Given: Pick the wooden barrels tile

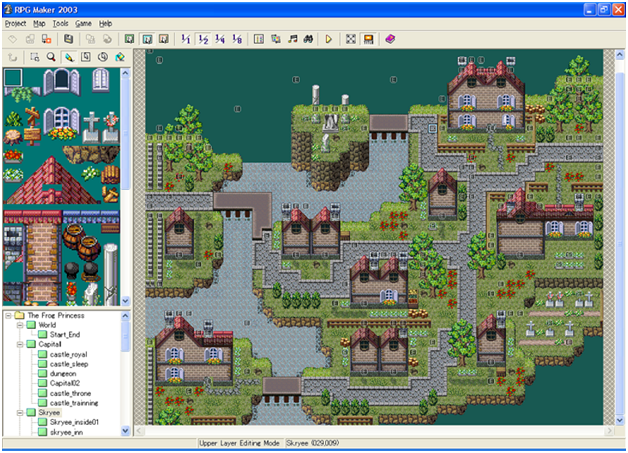Looking at the screenshot, I should 81,243.
